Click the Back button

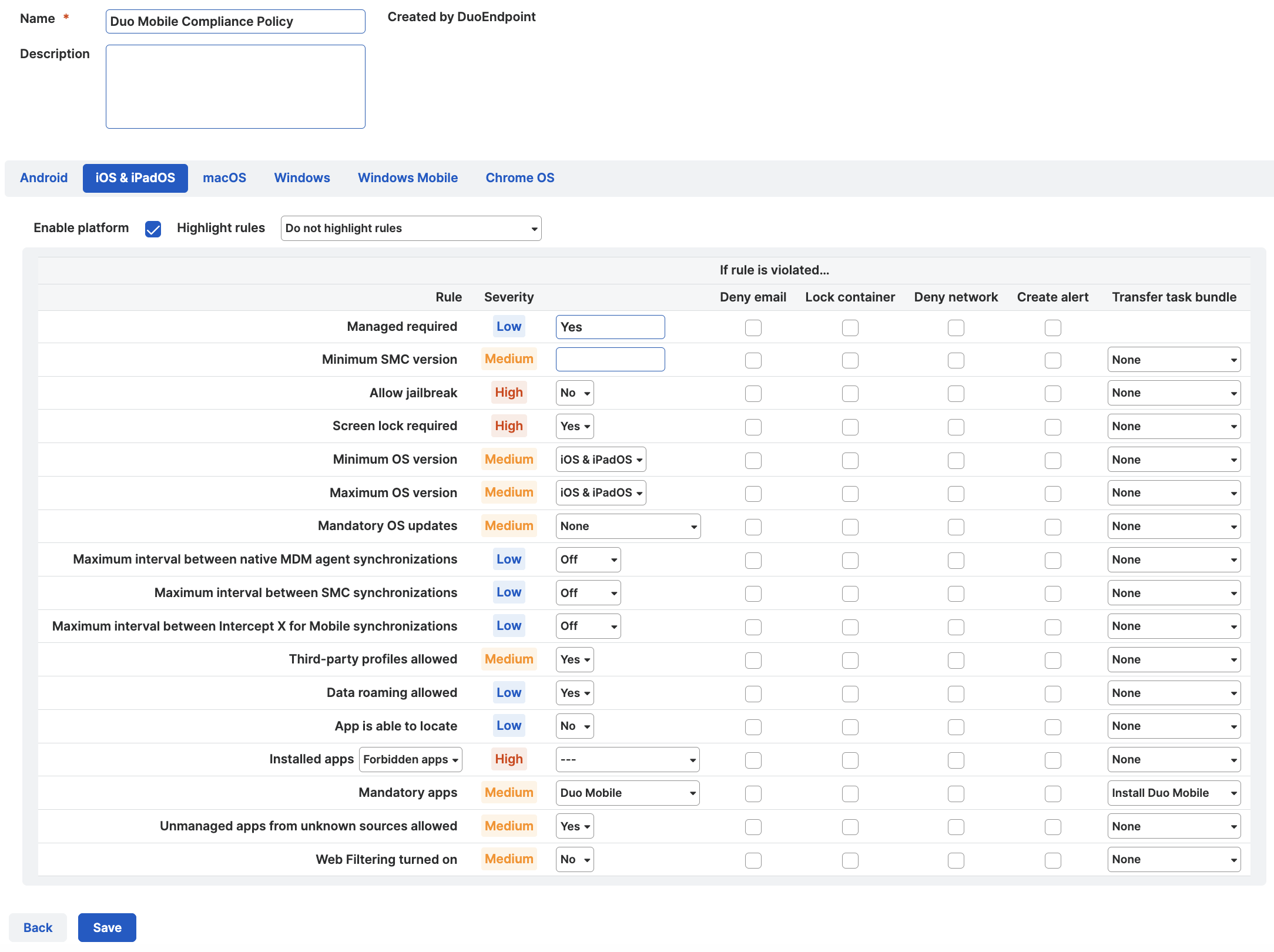tap(38, 927)
